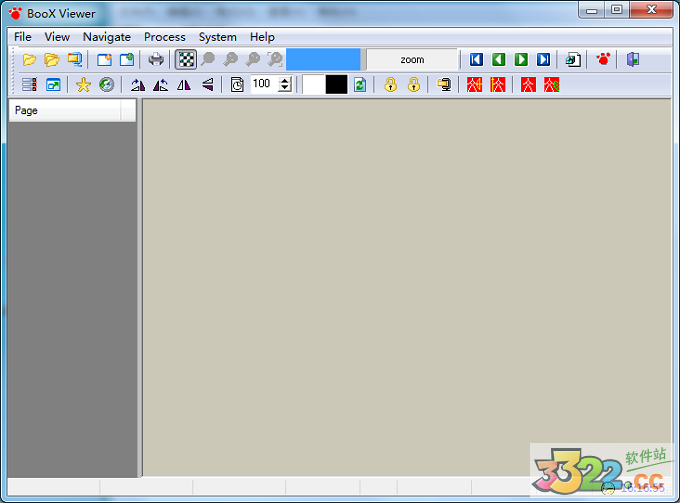The width and height of the screenshot is (680, 503).
Task: Click the BooX Viewer title bar paw icon
Action: 15,13
